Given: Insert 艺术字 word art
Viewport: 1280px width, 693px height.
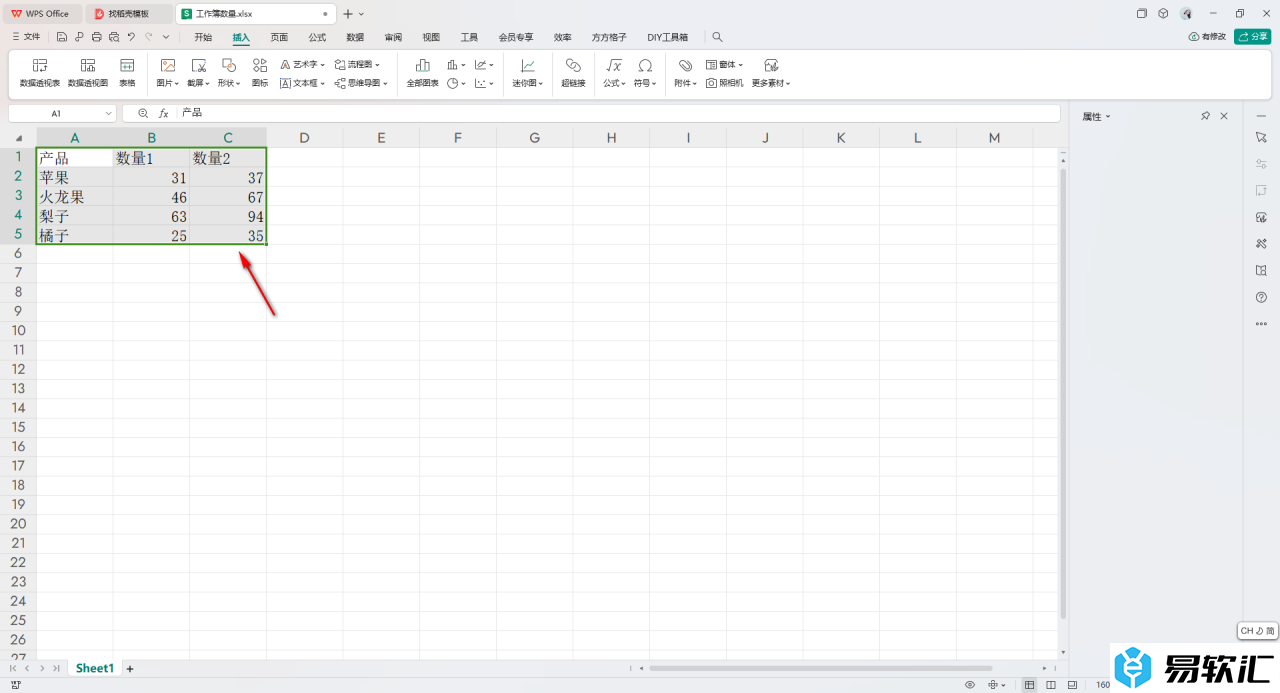Looking at the screenshot, I should pyautogui.click(x=303, y=64).
